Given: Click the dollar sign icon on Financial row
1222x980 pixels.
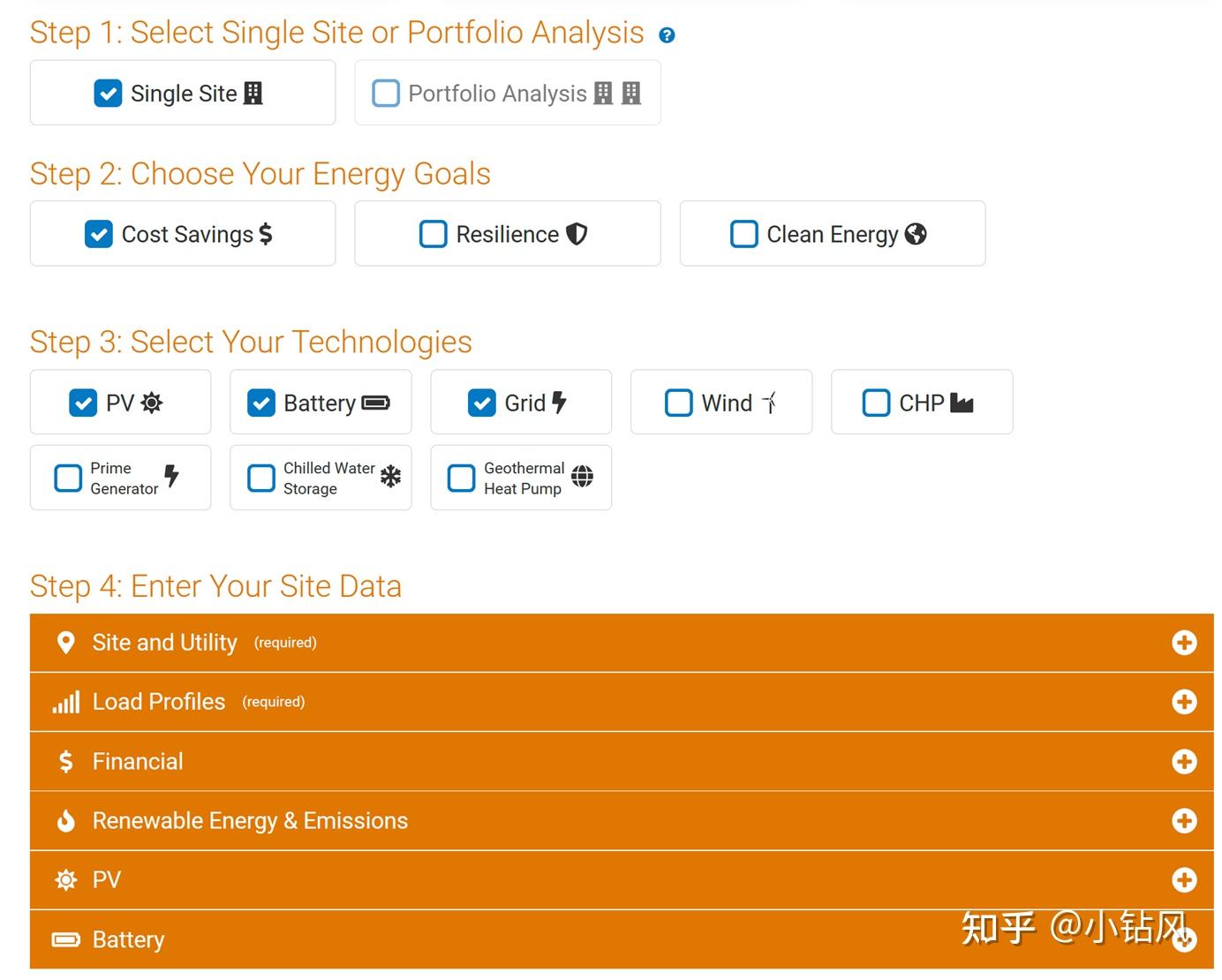Looking at the screenshot, I should click(x=65, y=761).
